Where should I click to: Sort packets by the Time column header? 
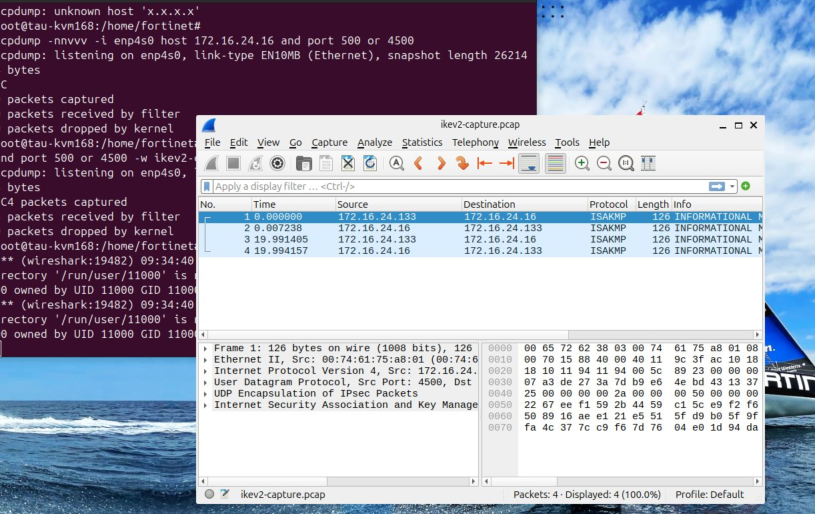tap(293, 204)
